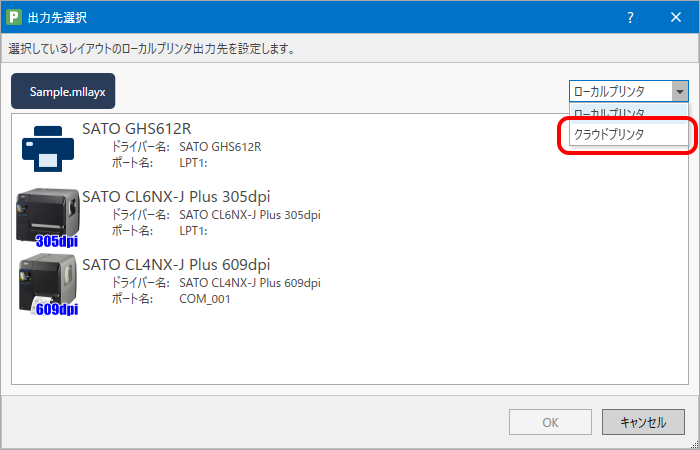Viewport: 700px width, 450px height.
Task: Click the greyed OK button
Action: (x=550, y=422)
